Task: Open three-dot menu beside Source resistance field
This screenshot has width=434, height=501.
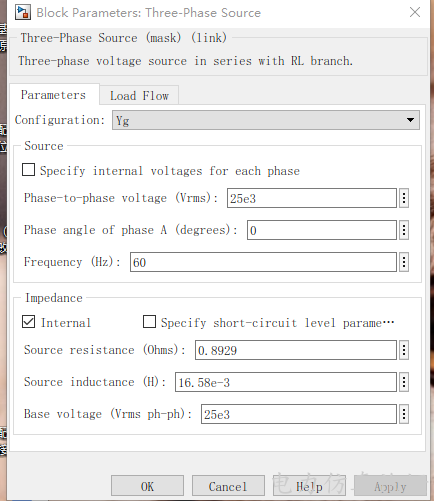Action: (x=404, y=350)
